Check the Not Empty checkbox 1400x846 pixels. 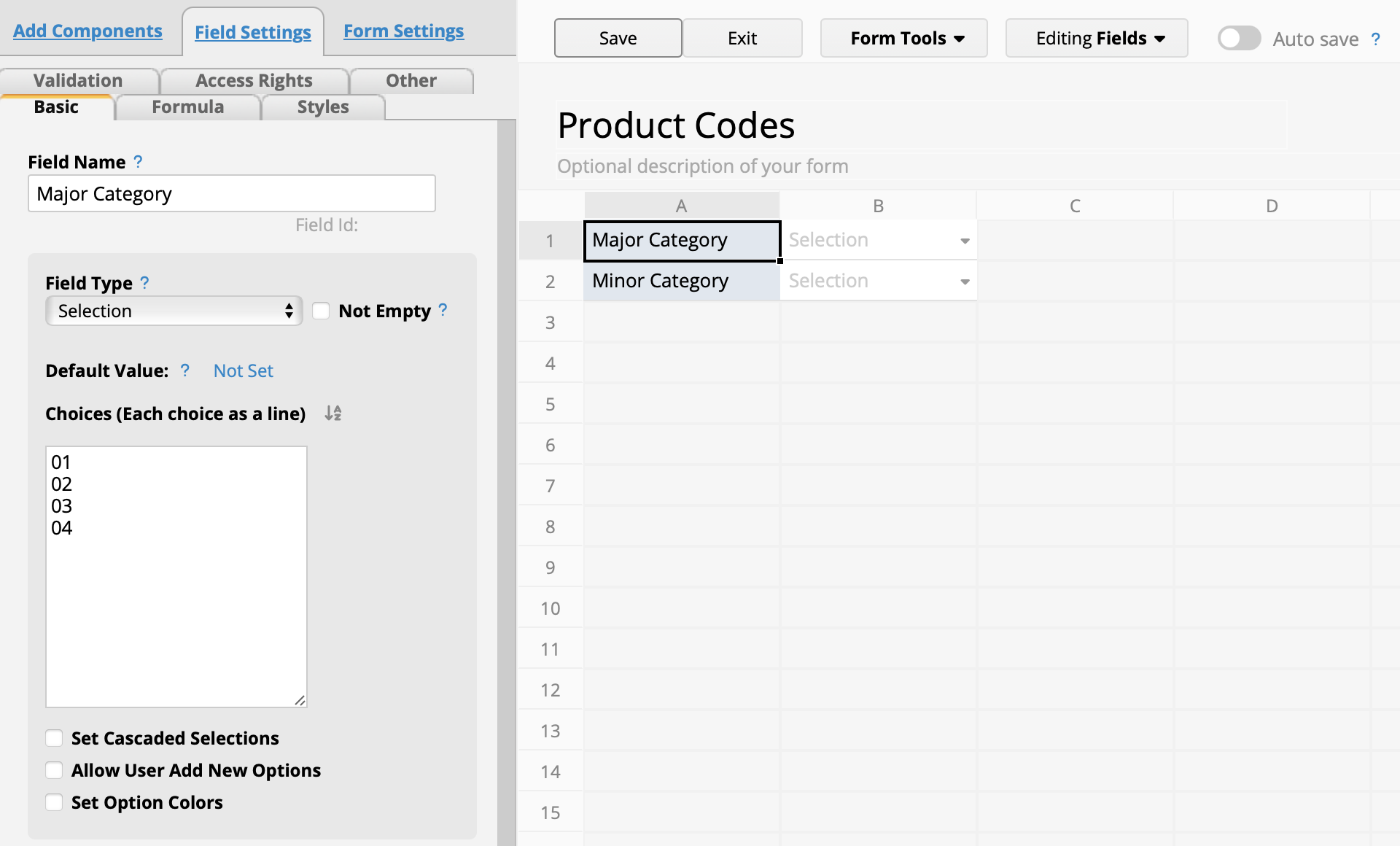pos(321,311)
